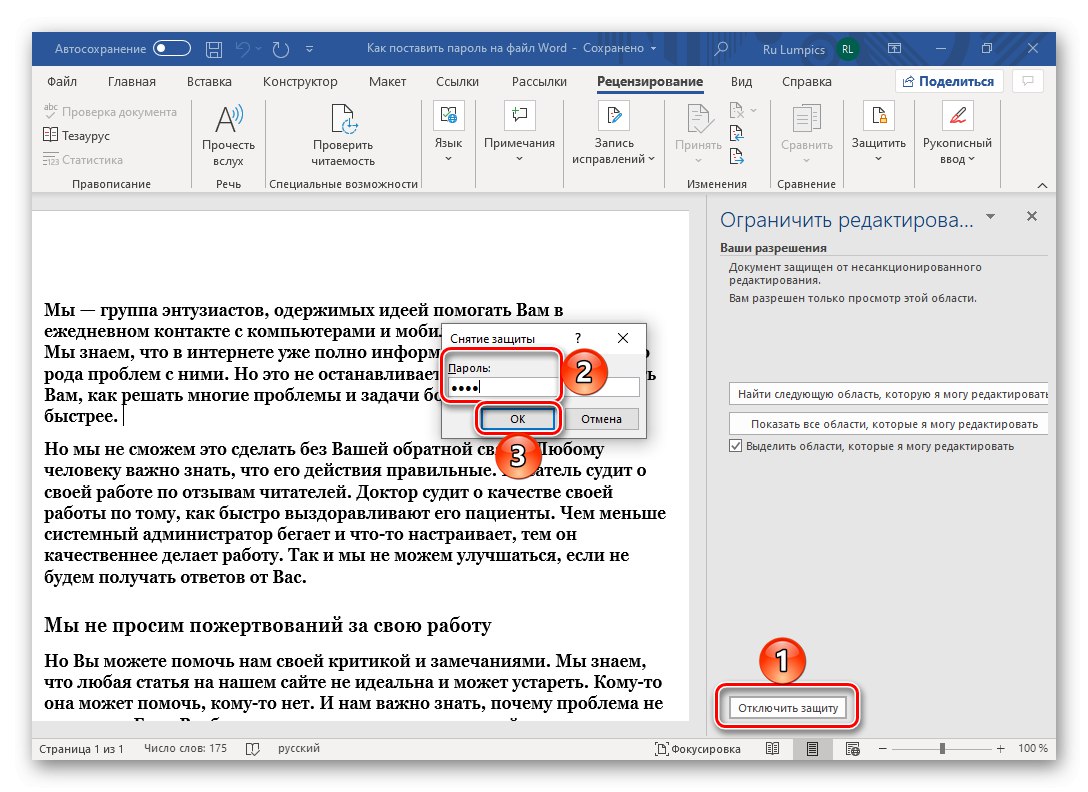The image size is (1088, 792).
Task: Select Сравнить documents tool
Action: [806, 132]
